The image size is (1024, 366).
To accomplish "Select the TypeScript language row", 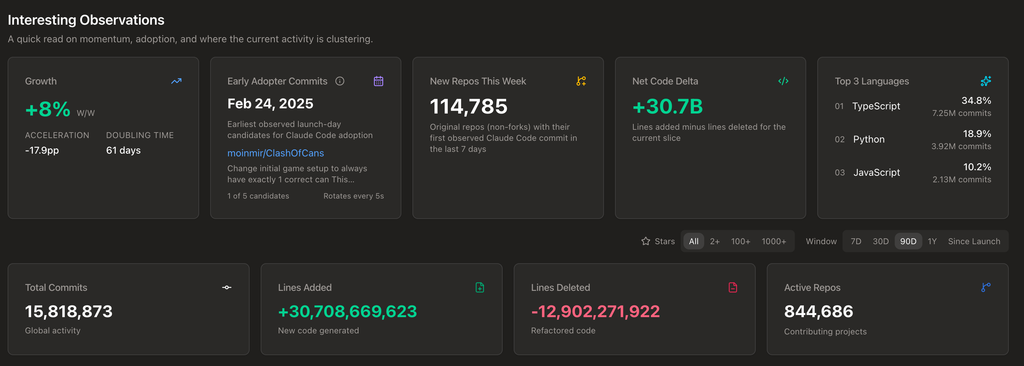I will (913, 107).
